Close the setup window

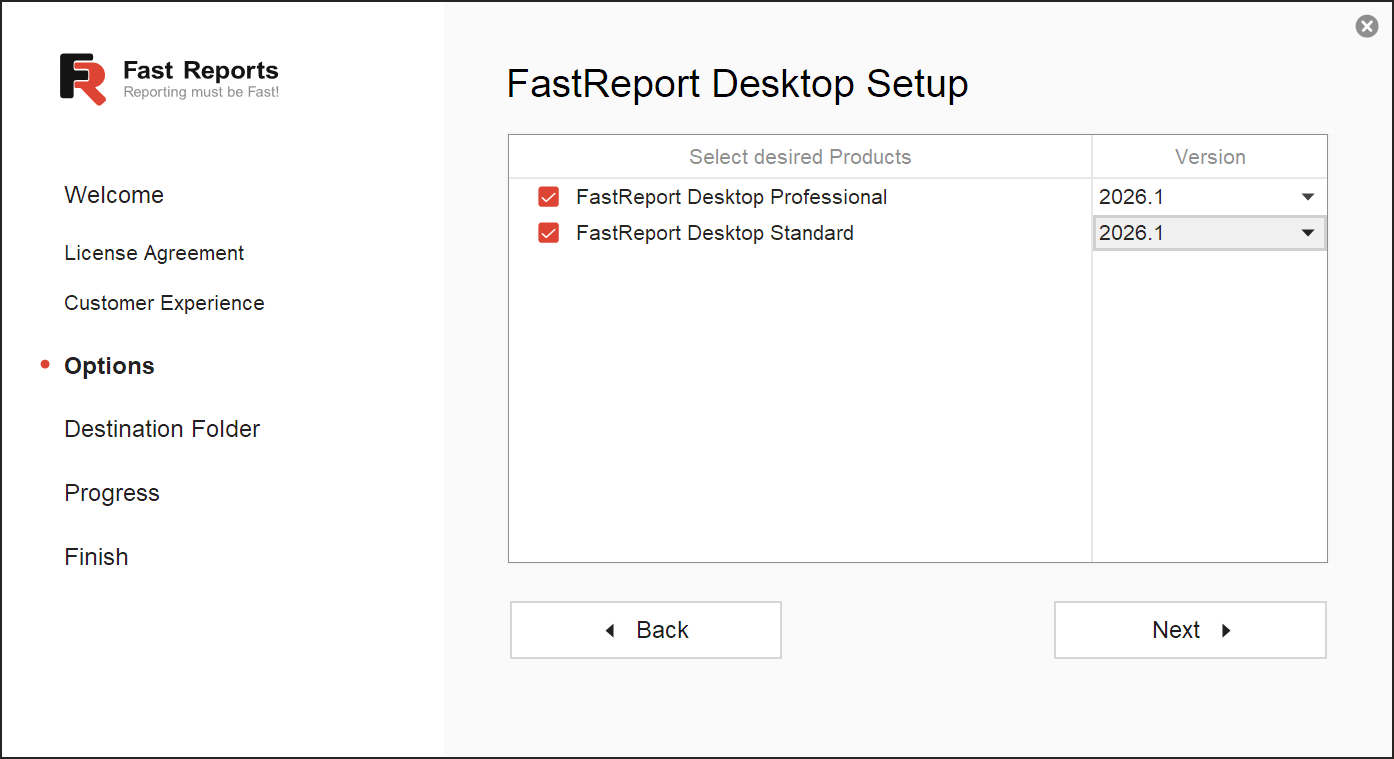pyautogui.click(x=1366, y=27)
